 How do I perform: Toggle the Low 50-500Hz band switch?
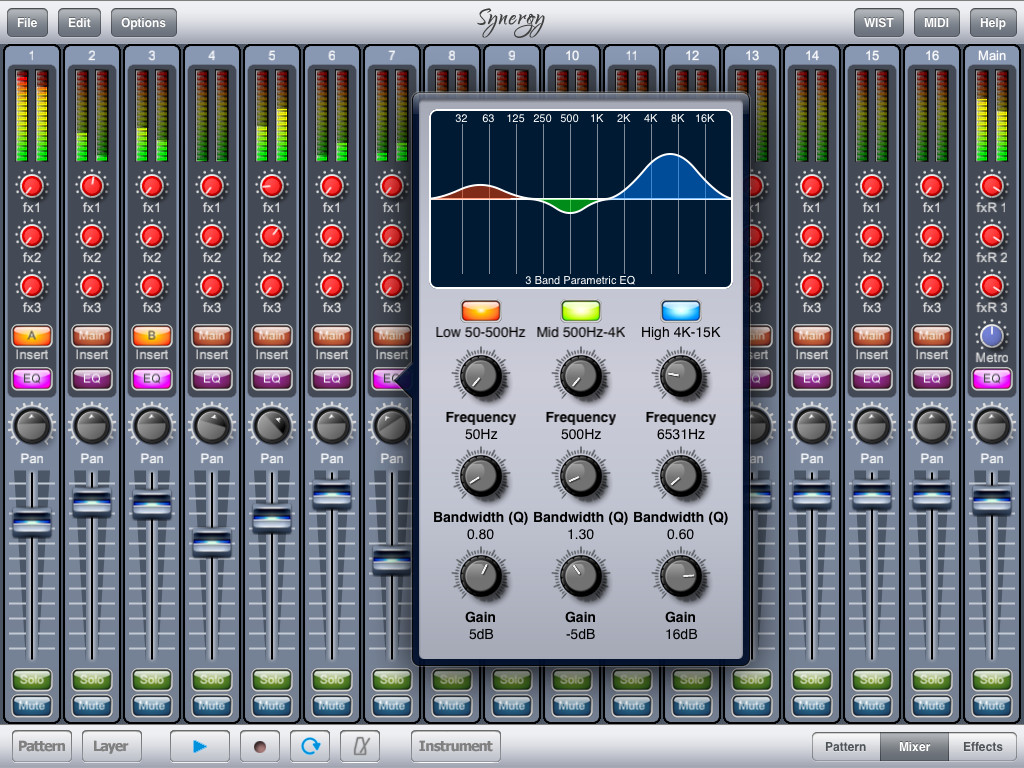(481, 310)
